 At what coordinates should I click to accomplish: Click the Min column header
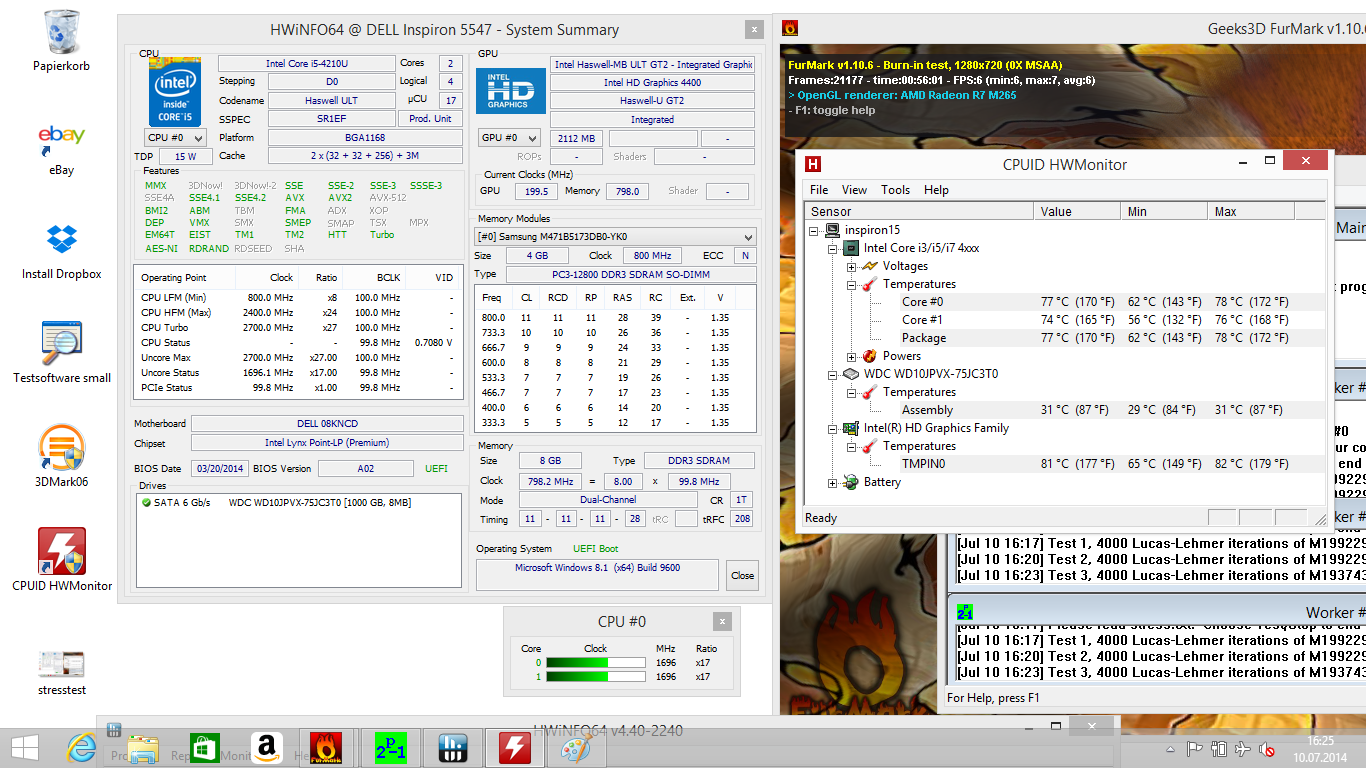click(x=1164, y=211)
